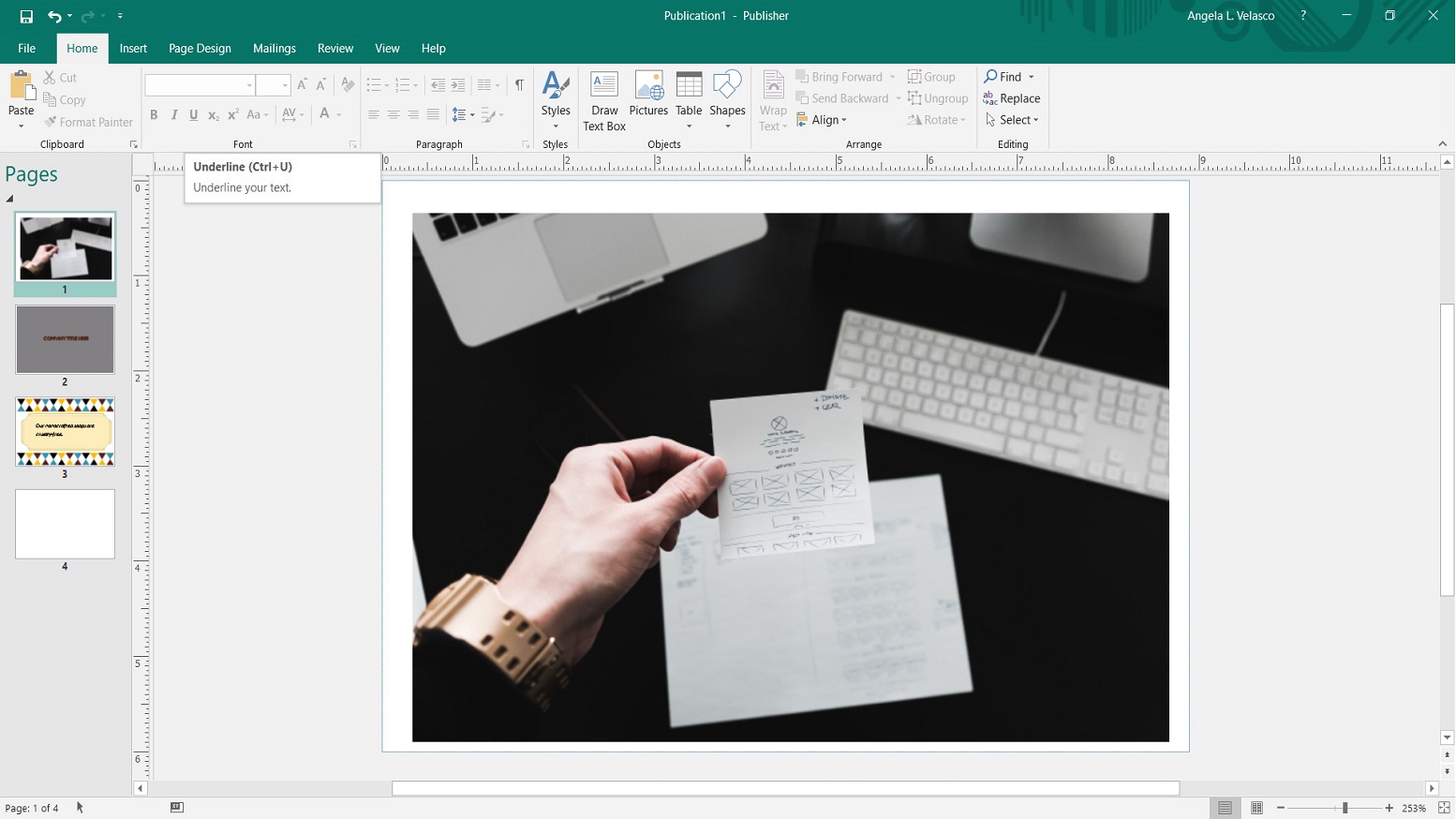Toggle Bold formatting

pyautogui.click(x=154, y=115)
